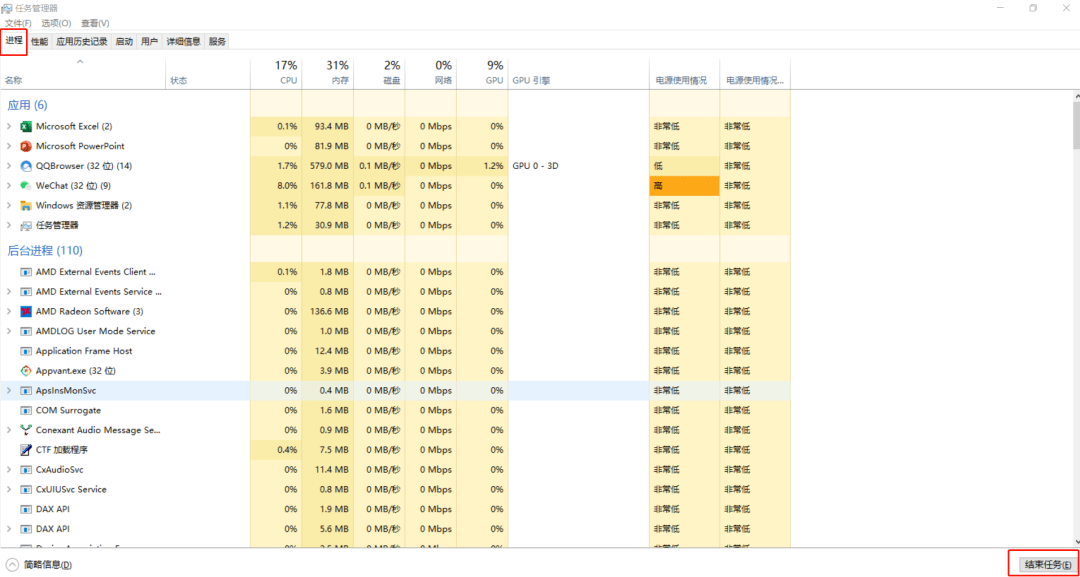Open the 查看(V) menu

(95, 23)
